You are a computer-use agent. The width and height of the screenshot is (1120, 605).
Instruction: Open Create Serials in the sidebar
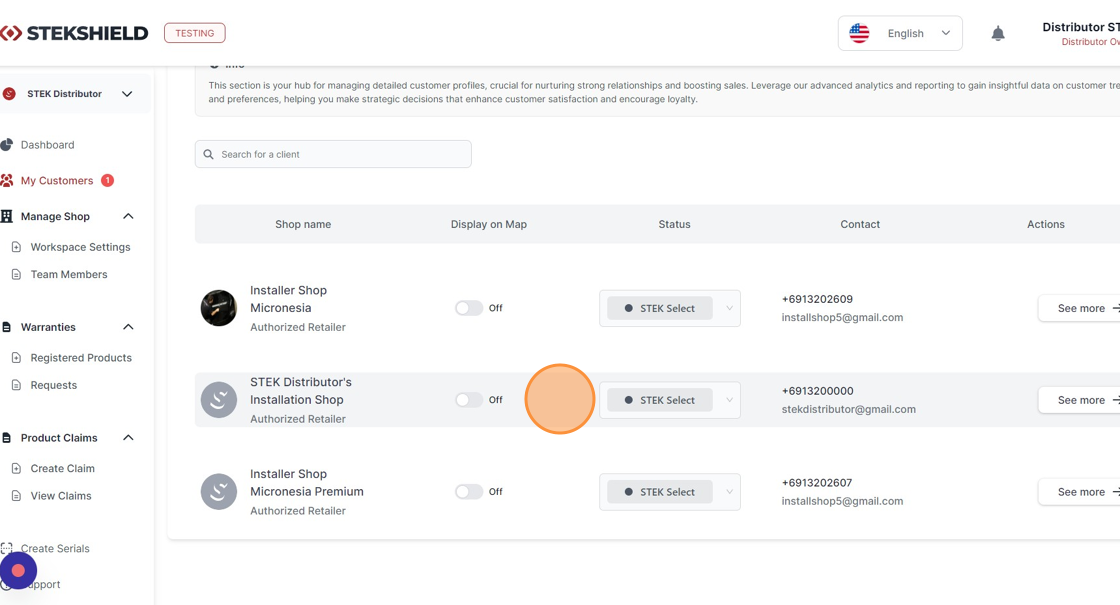[x=55, y=549]
